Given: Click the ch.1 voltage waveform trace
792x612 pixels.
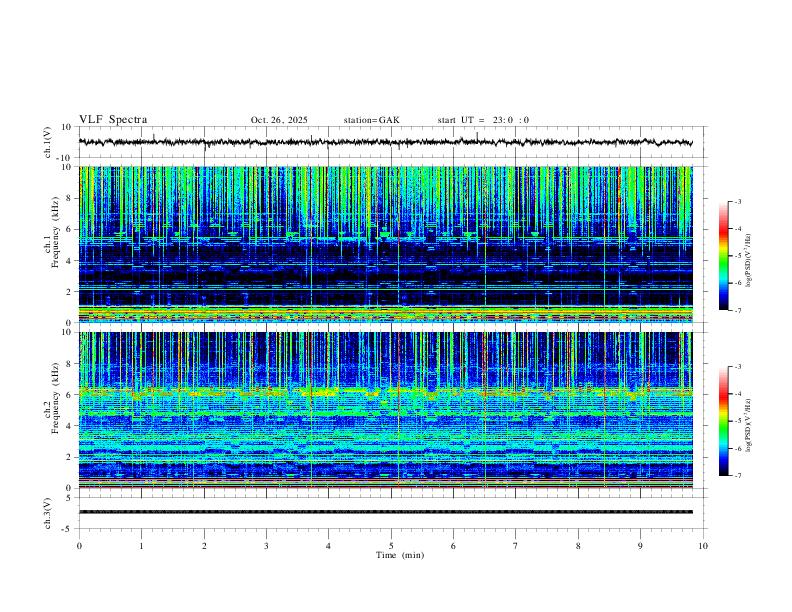Looking at the screenshot, I should [385, 142].
